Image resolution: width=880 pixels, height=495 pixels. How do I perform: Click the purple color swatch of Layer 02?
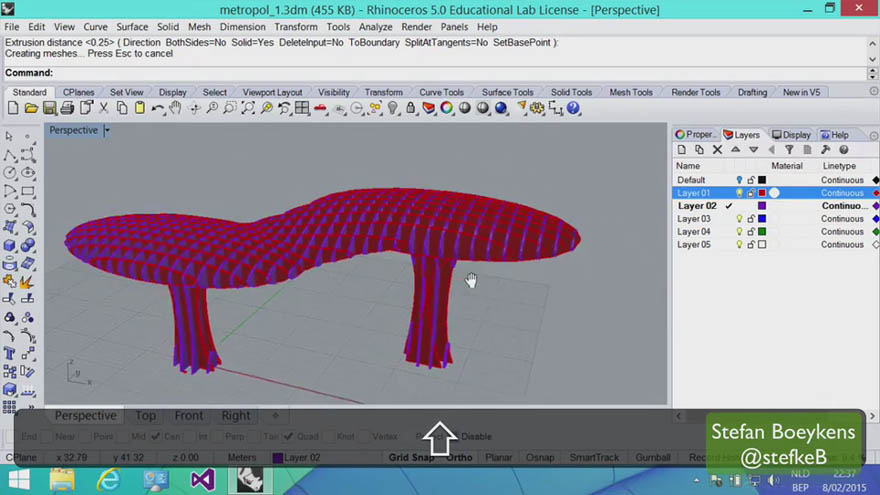[x=762, y=206]
